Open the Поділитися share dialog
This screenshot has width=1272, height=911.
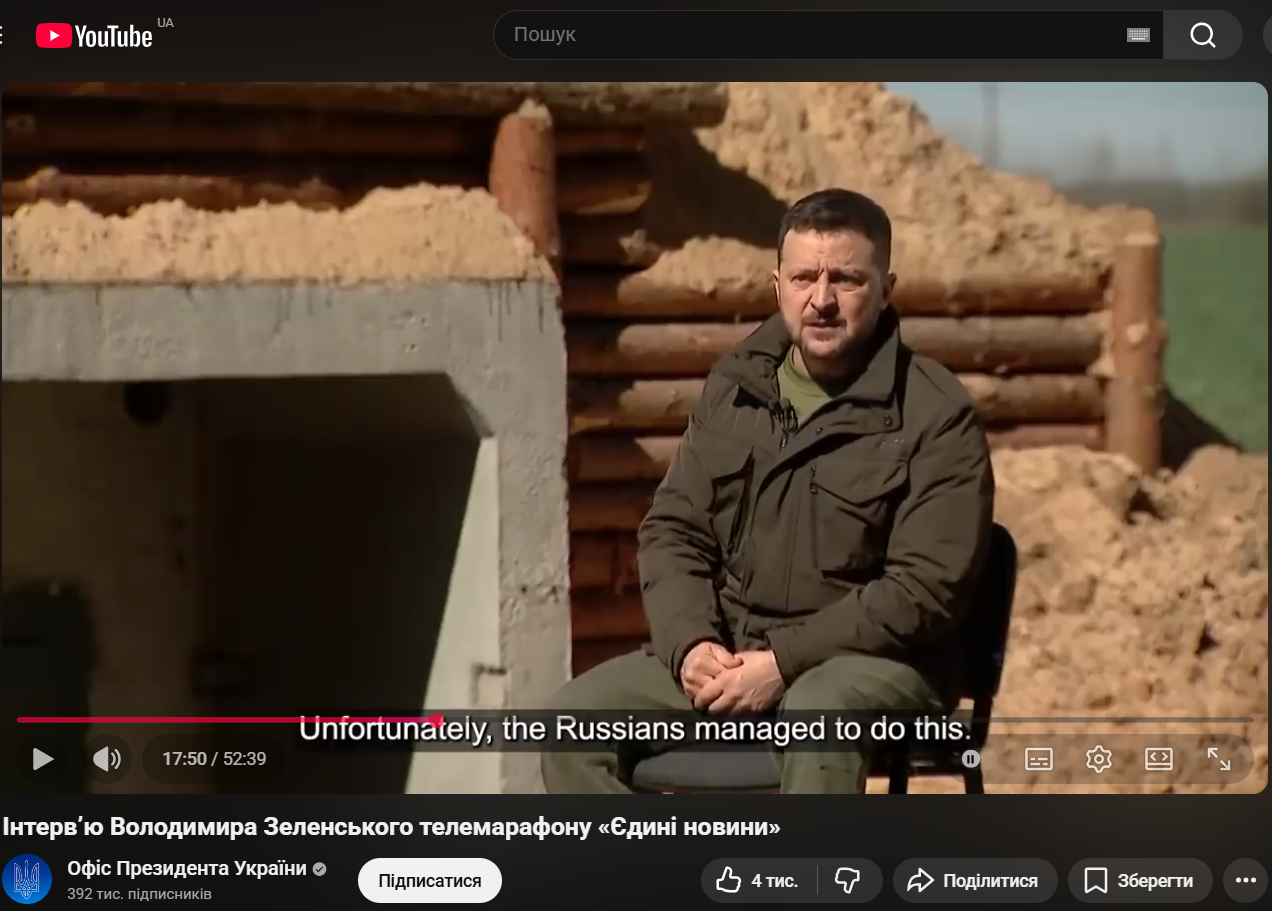[975, 880]
